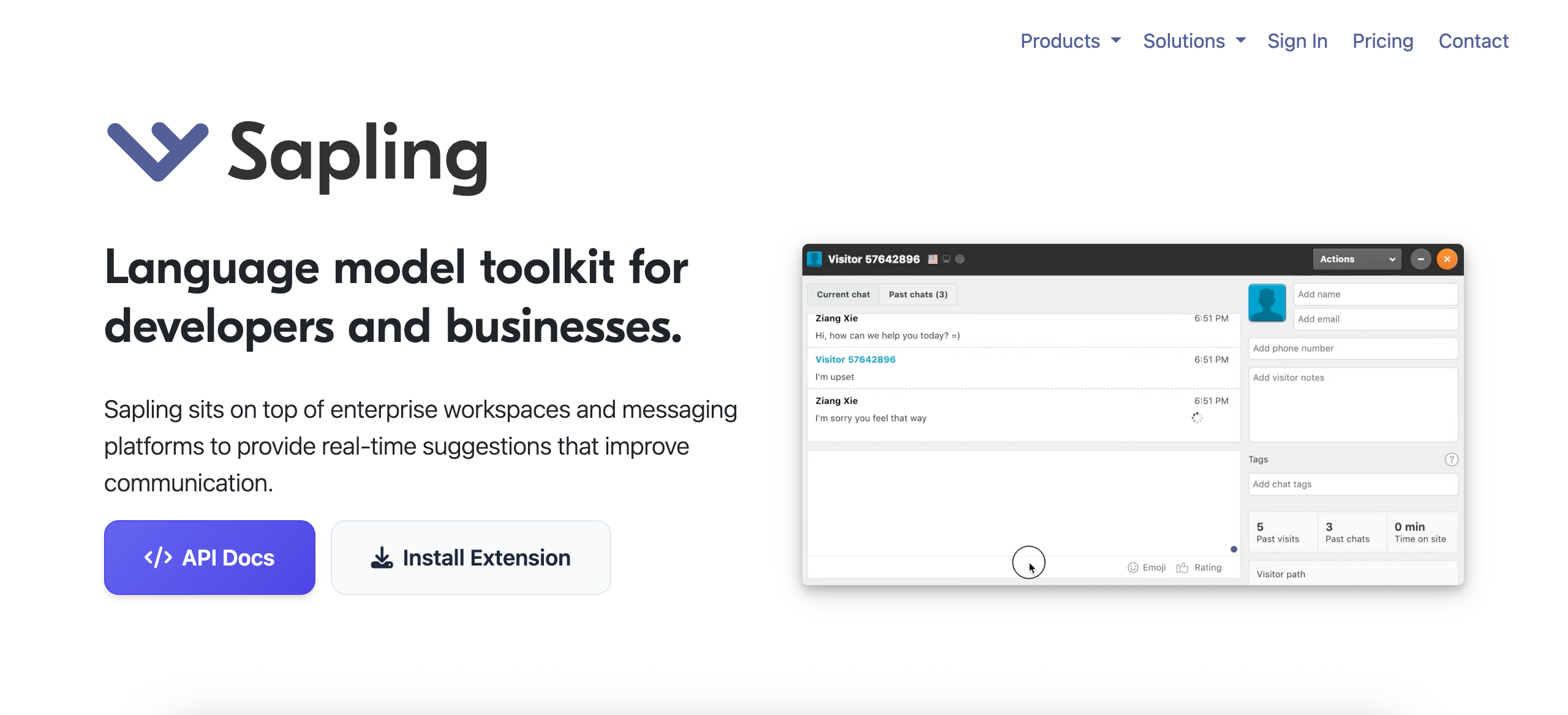Expand the Products dropdown menu

[x=1070, y=41]
